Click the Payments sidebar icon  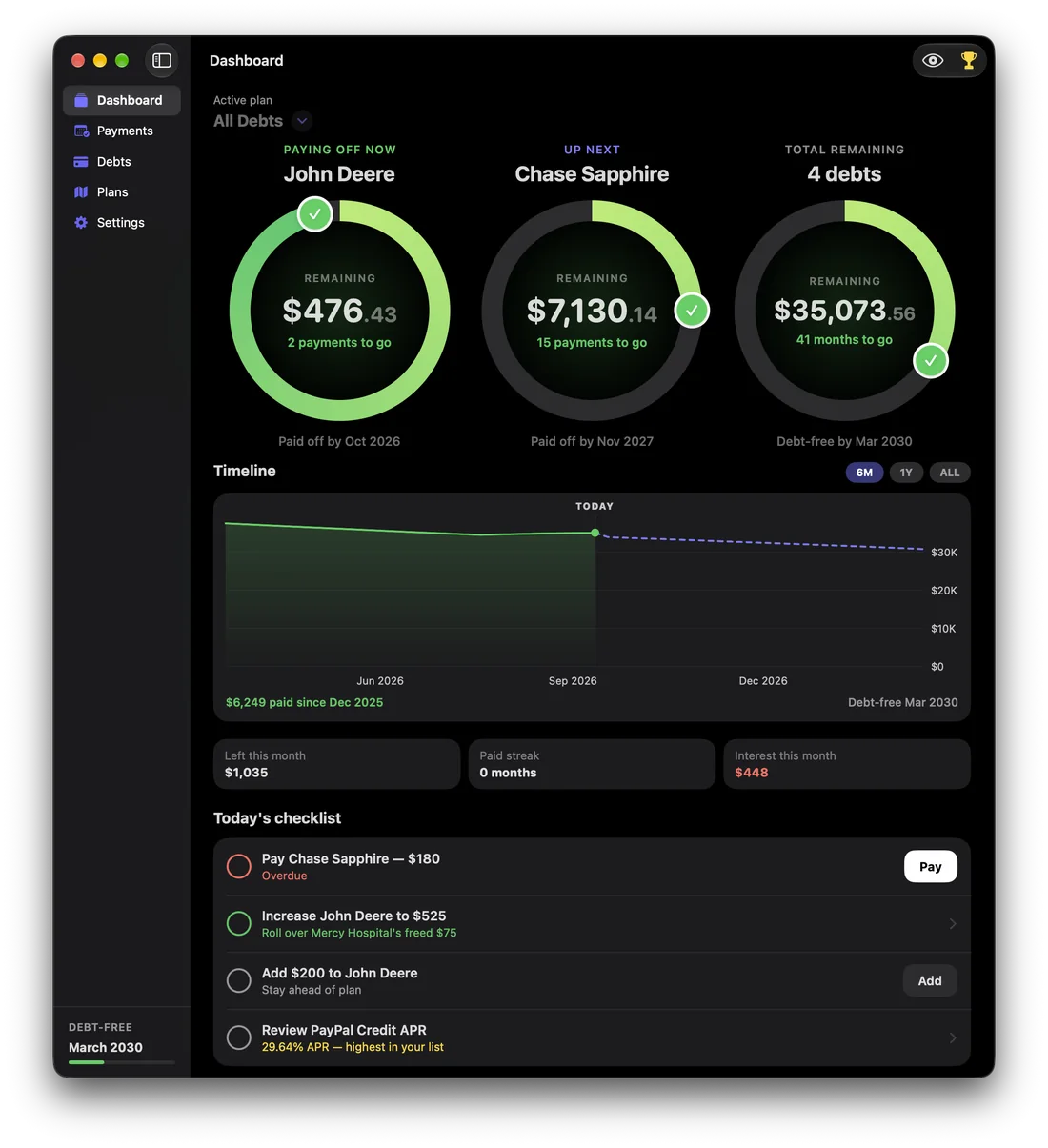point(81,131)
